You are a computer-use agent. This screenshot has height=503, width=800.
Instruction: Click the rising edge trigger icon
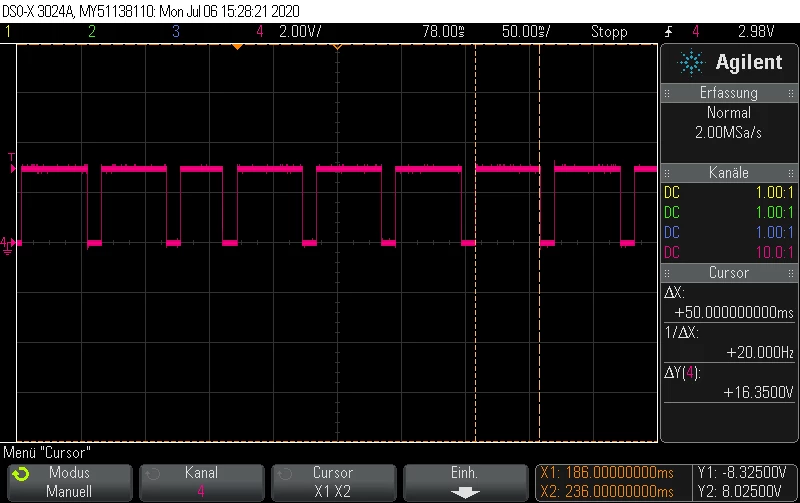tap(668, 32)
